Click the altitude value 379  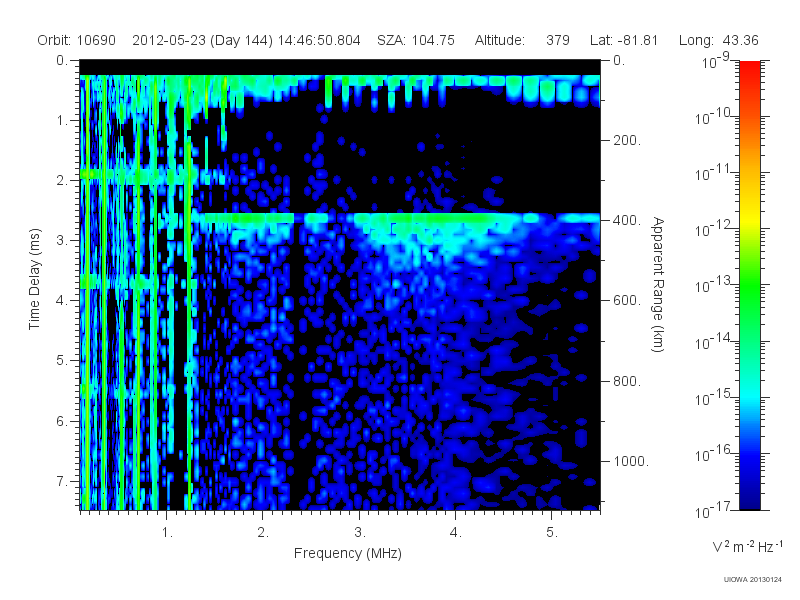coord(558,40)
